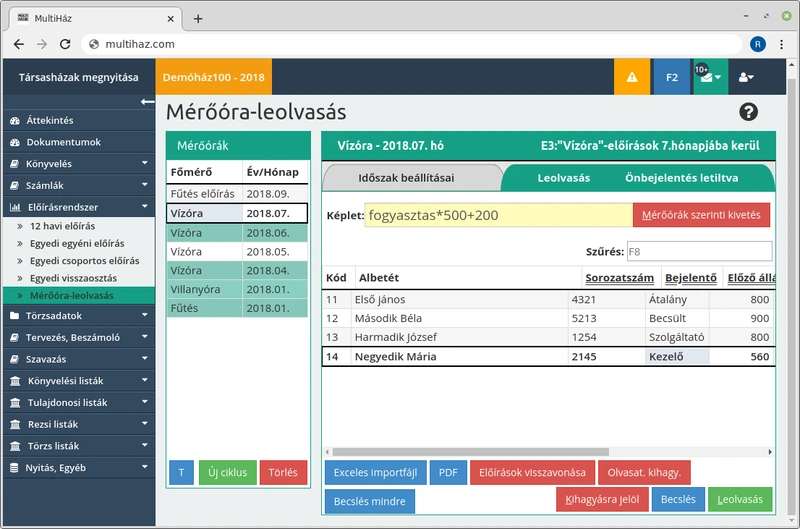Reload the page with browser refresh icon
800x529 pixels.
66,44
